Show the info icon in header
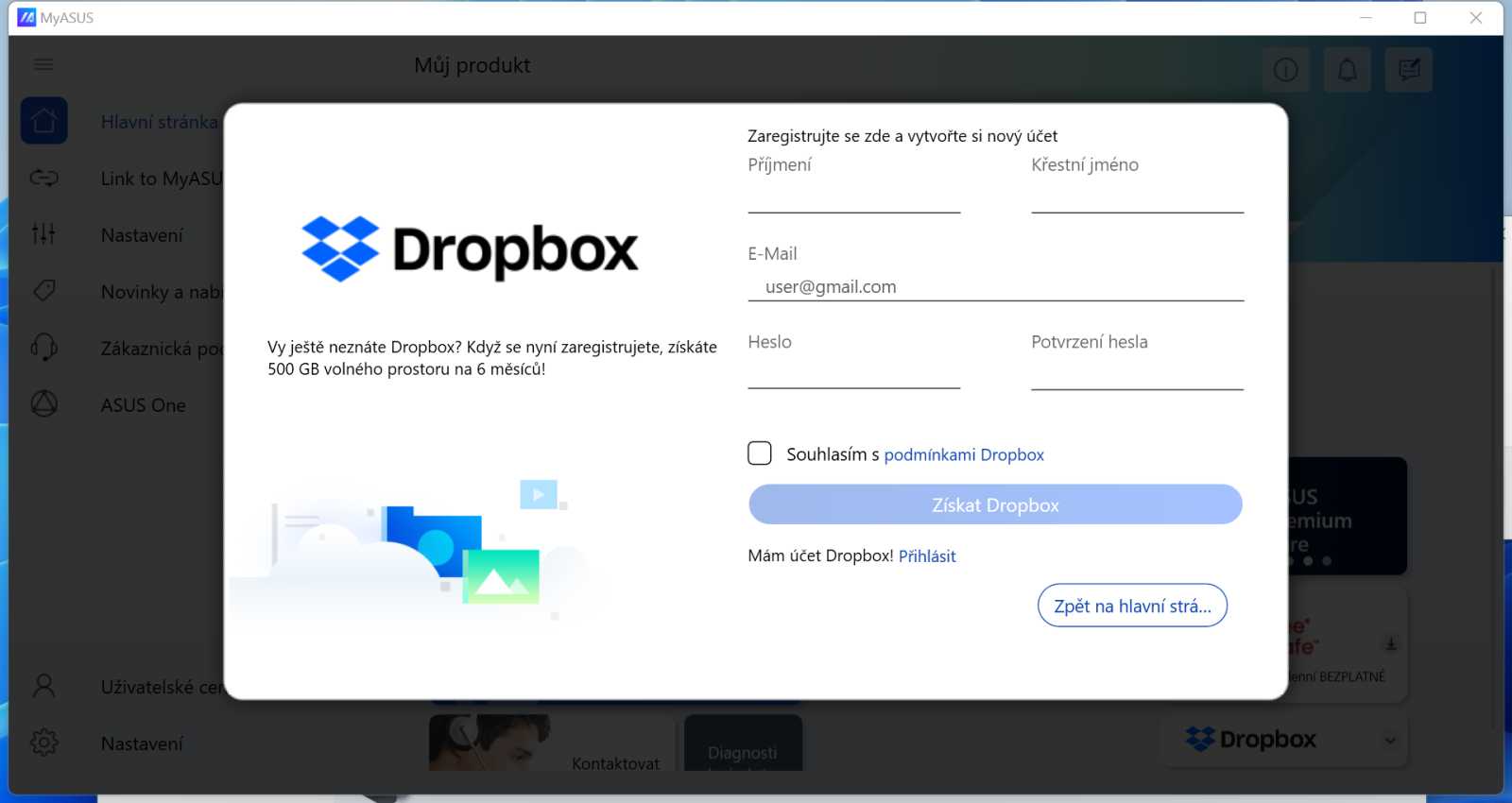 [1286, 70]
